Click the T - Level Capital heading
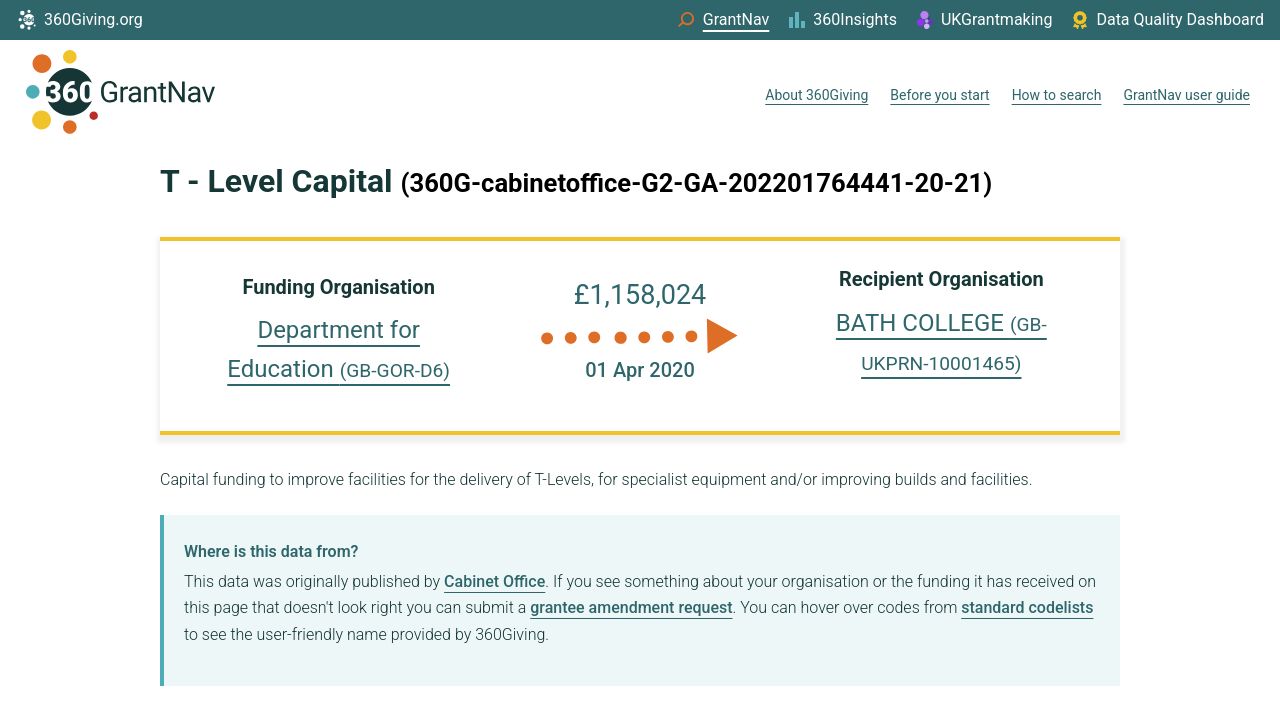Image resolution: width=1280 pixels, height=720 pixels. tap(276, 182)
